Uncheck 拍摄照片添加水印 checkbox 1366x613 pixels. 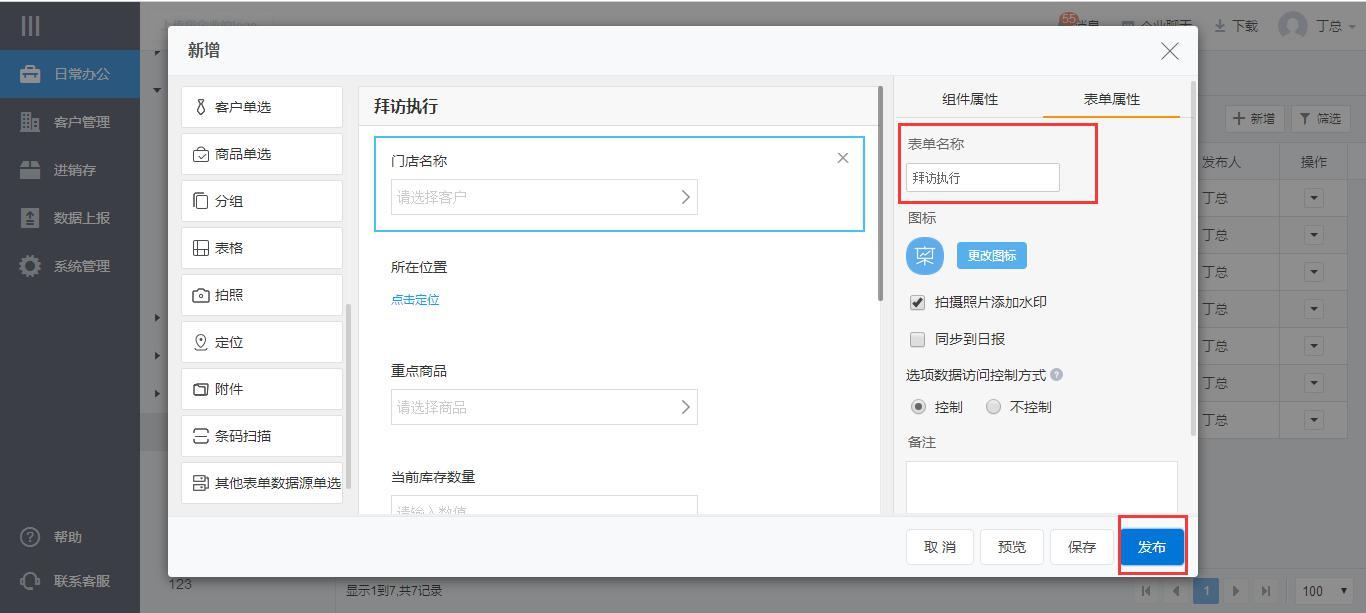pos(917,302)
